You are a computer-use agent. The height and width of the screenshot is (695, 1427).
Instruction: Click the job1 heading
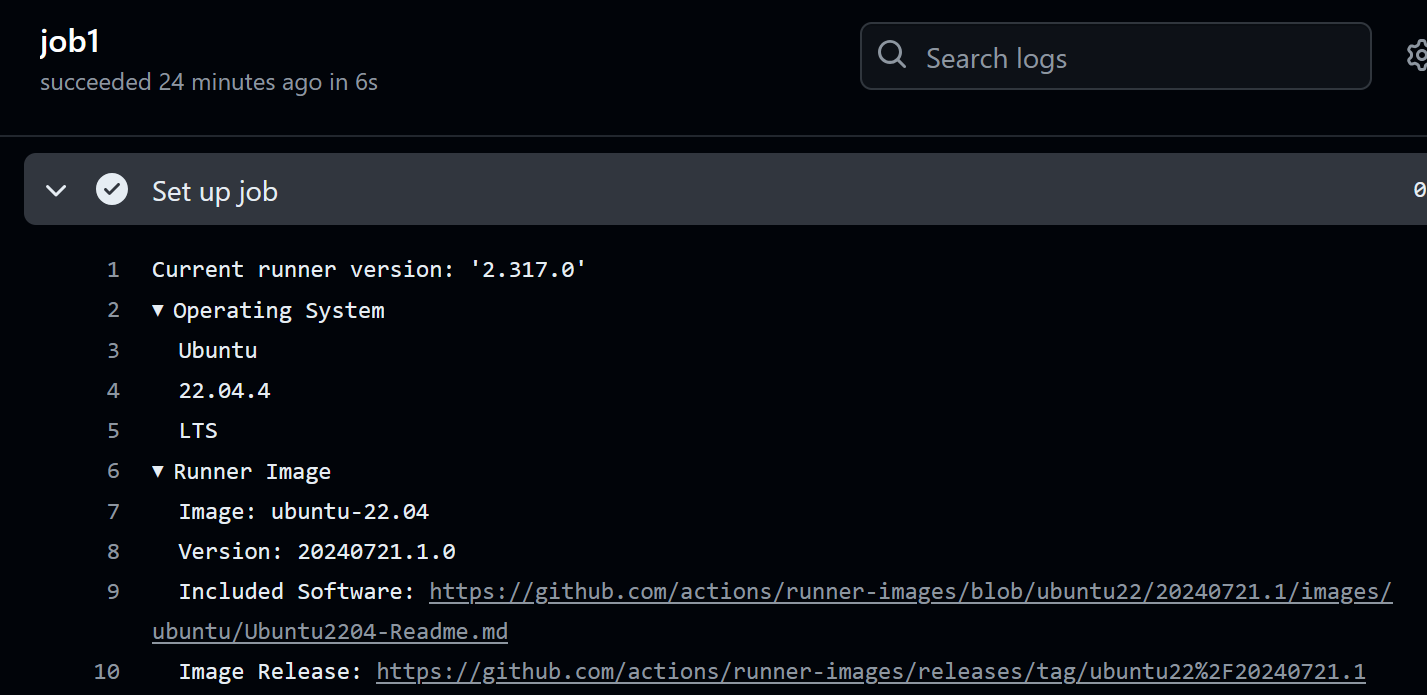(x=70, y=42)
